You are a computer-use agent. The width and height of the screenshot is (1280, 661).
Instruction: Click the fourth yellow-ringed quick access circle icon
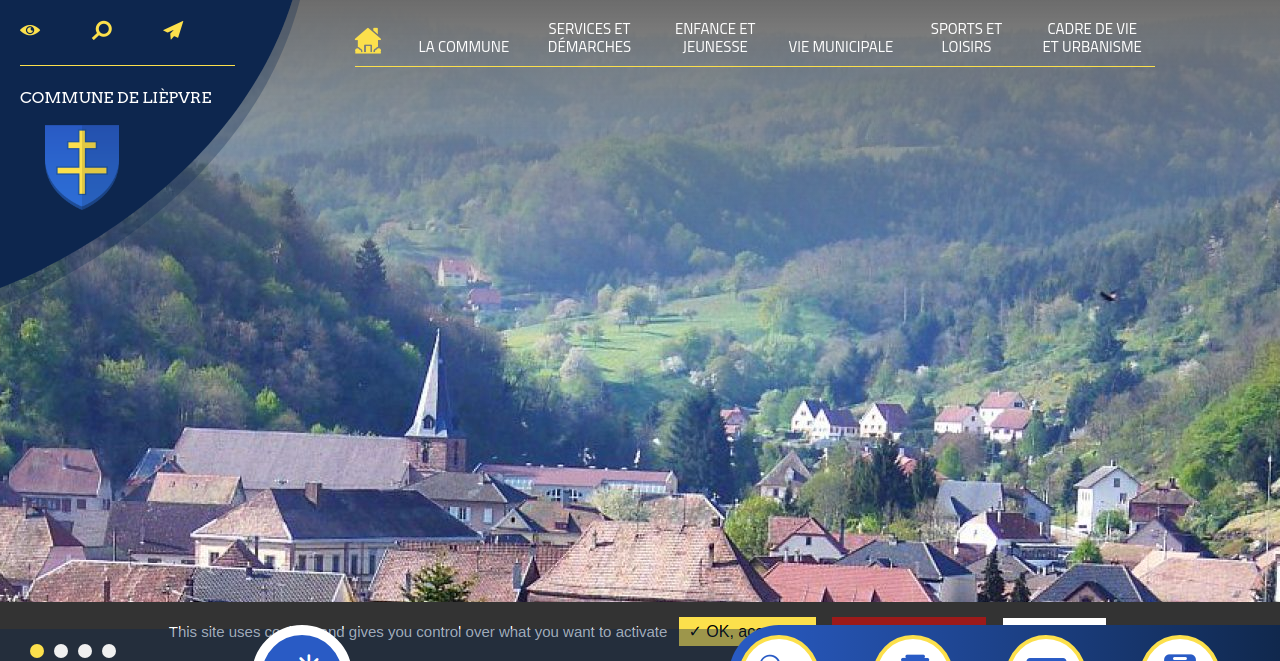pos(1180,650)
